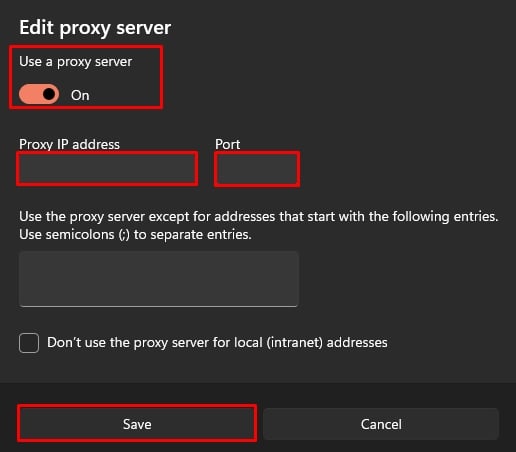Click inside the Port input box
This screenshot has width=516, height=452.
click(x=257, y=169)
